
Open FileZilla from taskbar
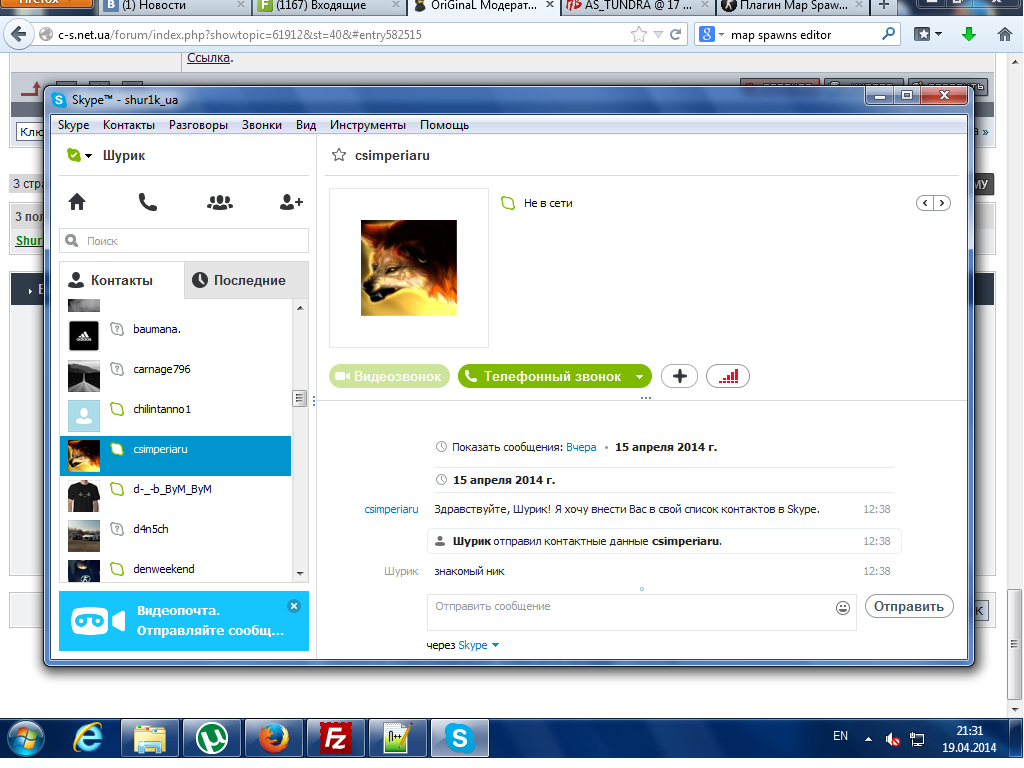[336, 739]
